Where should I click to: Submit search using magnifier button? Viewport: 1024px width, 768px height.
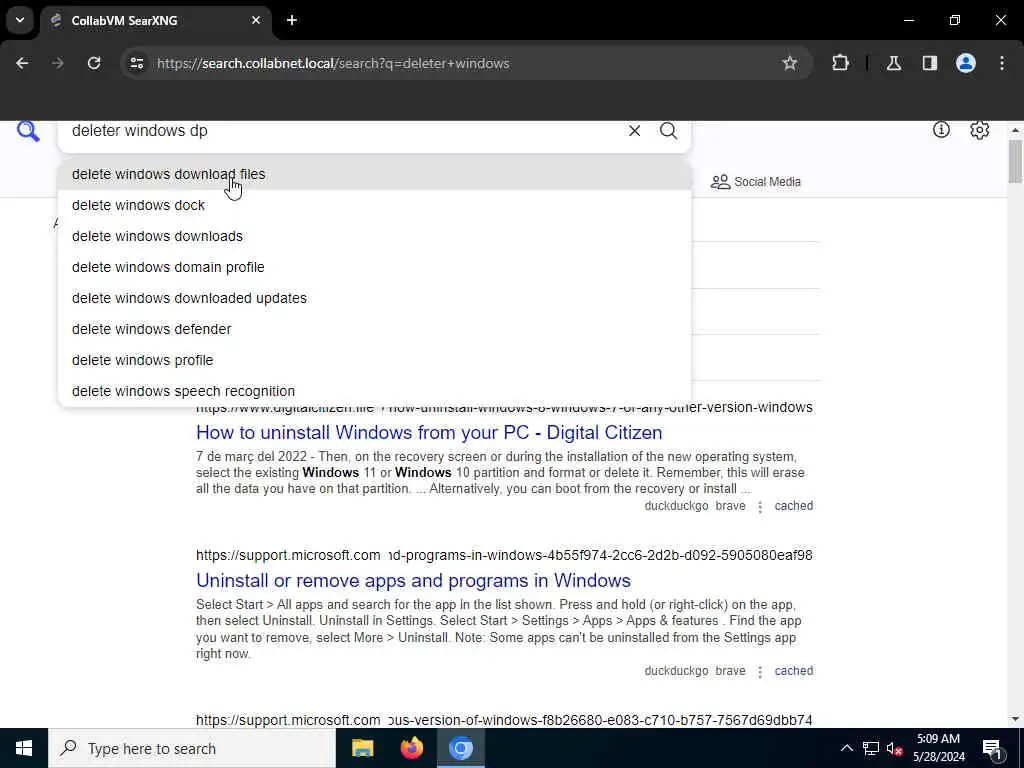tap(668, 131)
